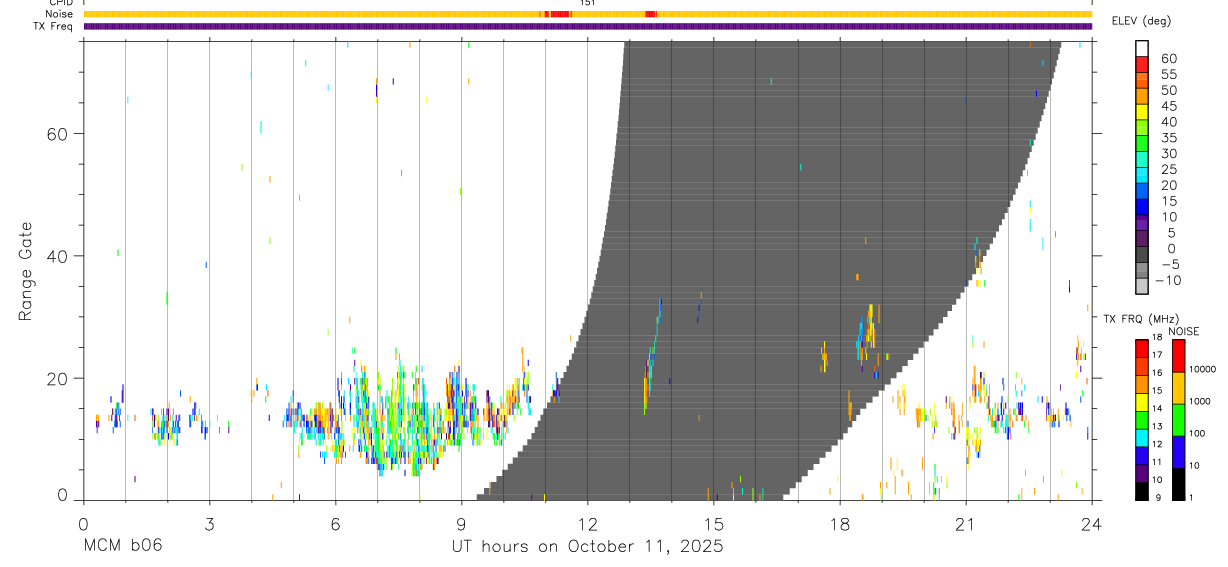Click 'UT hours on October 11, 2025' axis title
The width and height of the screenshot is (1228, 567).
[x=587, y=546]
